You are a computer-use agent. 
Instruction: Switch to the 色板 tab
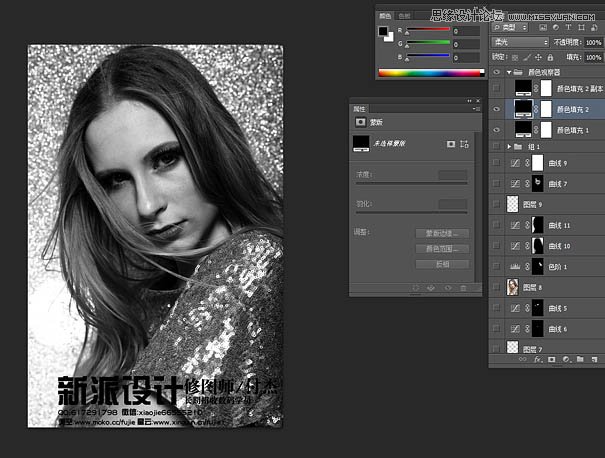[x=404, y=16]
